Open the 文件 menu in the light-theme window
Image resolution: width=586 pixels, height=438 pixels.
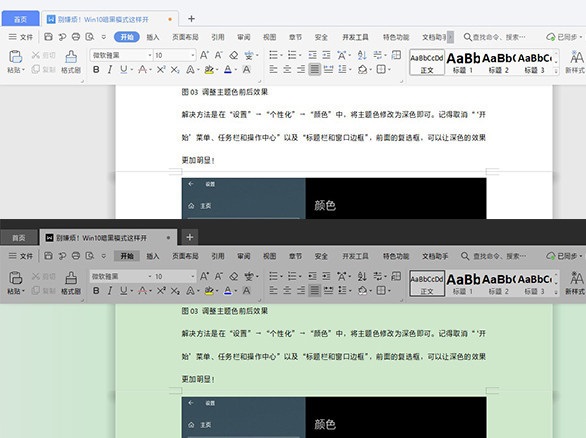[21, 37]
